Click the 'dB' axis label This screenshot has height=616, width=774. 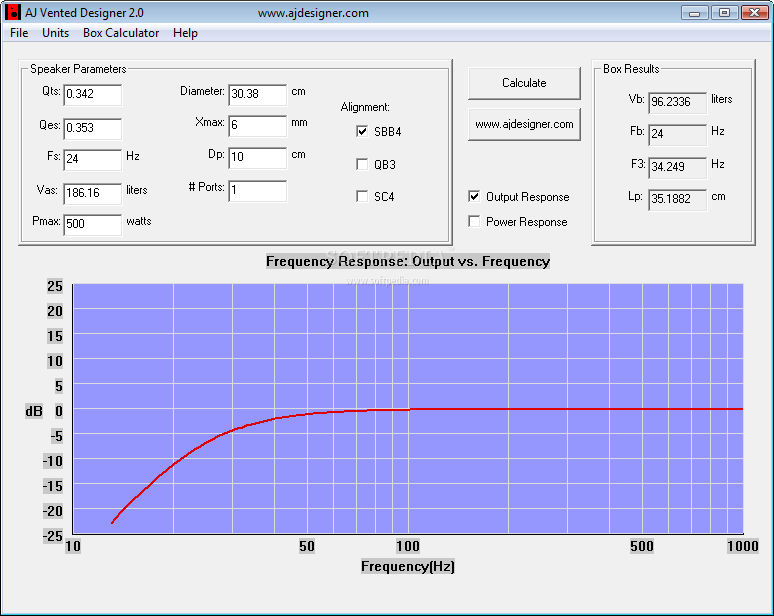[34, 411]
